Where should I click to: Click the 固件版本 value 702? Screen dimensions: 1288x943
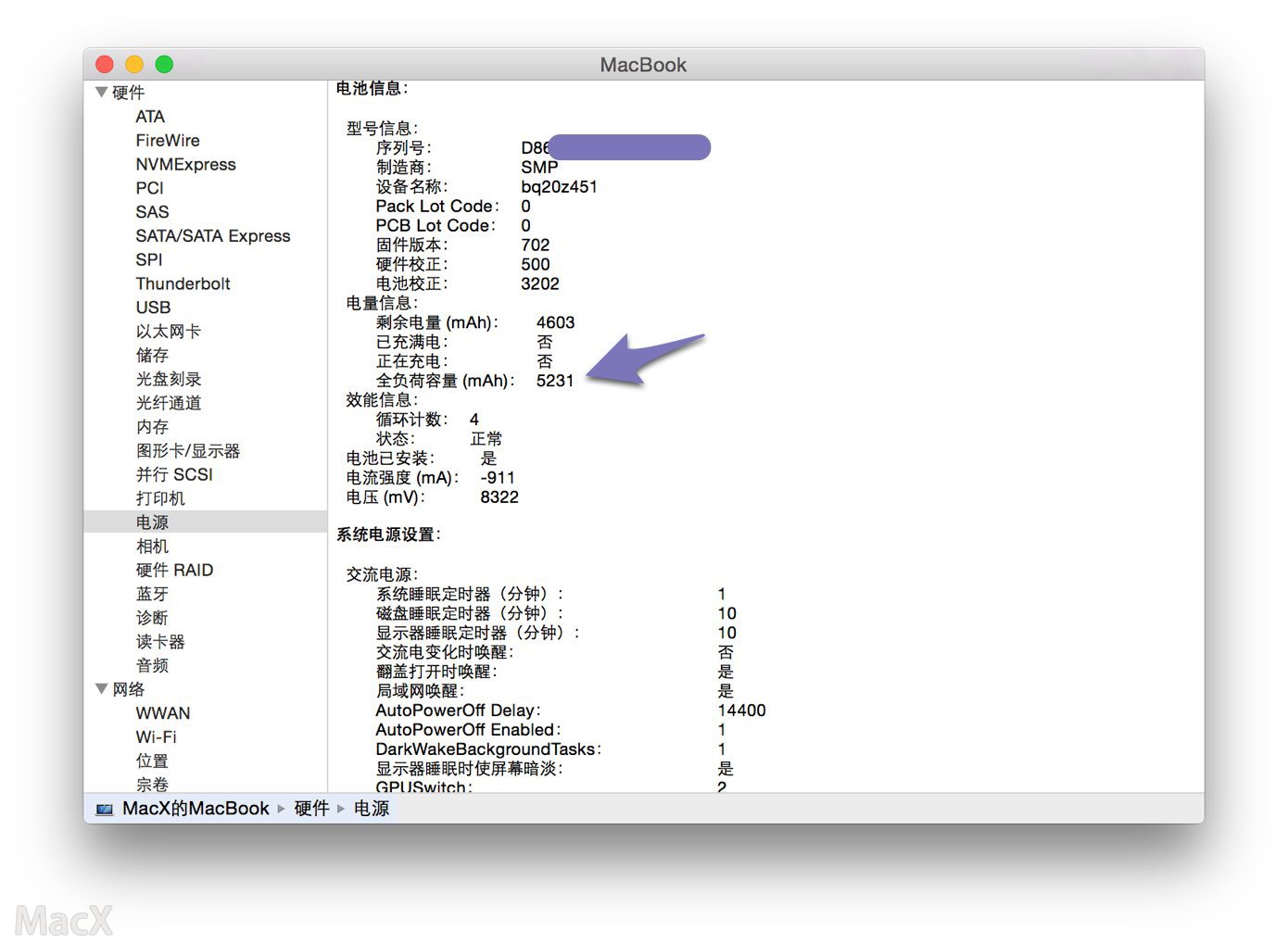coord(536,245)
